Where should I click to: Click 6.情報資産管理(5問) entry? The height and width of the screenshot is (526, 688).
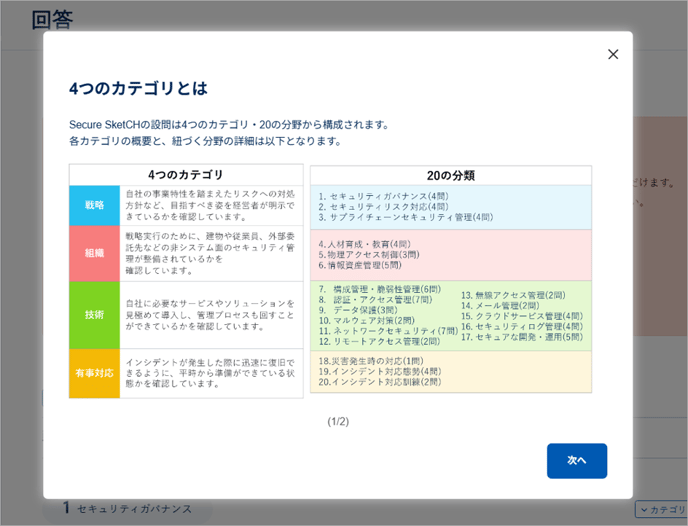[x=360, y=265]
